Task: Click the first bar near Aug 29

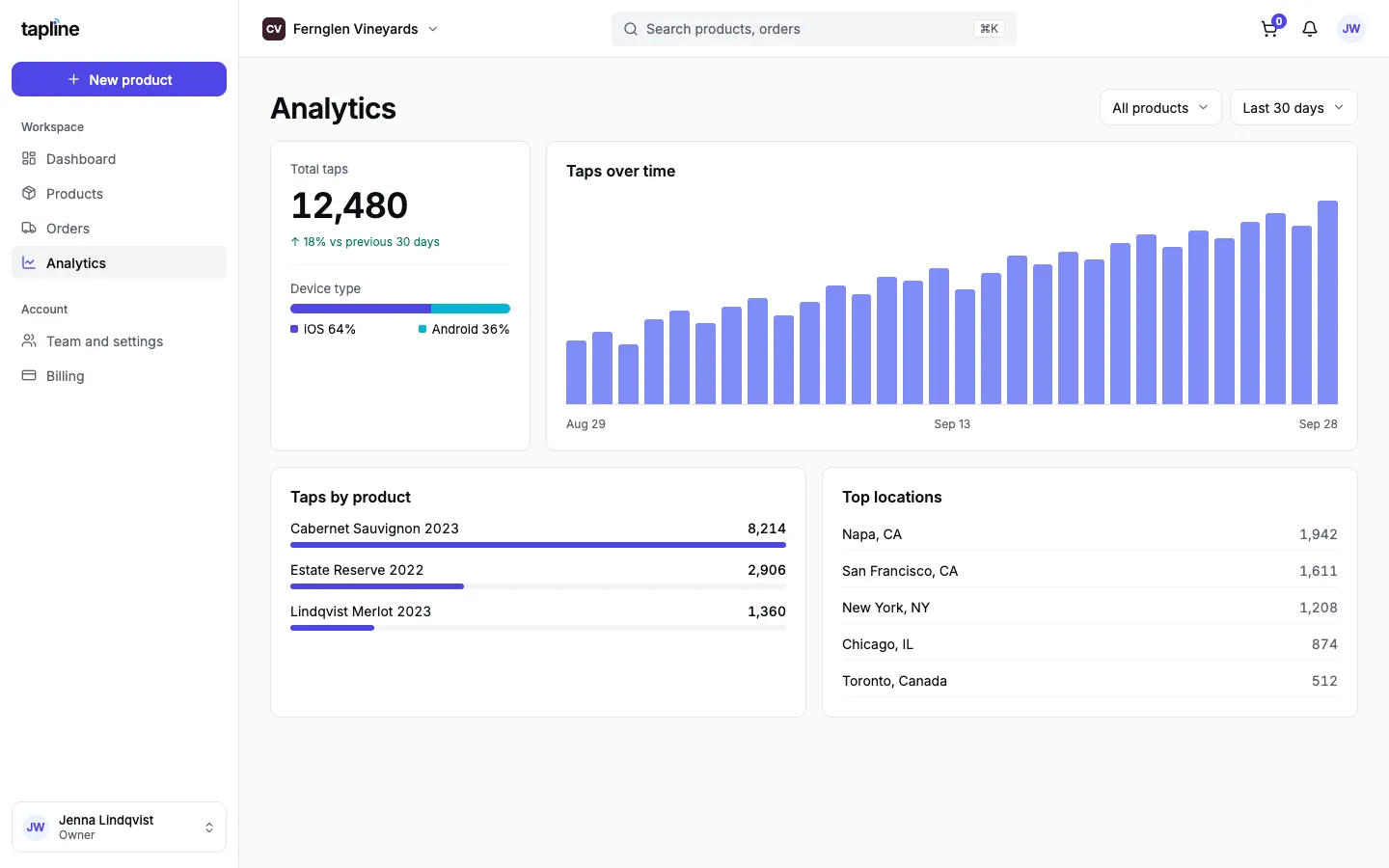Action: pos(576,372)
